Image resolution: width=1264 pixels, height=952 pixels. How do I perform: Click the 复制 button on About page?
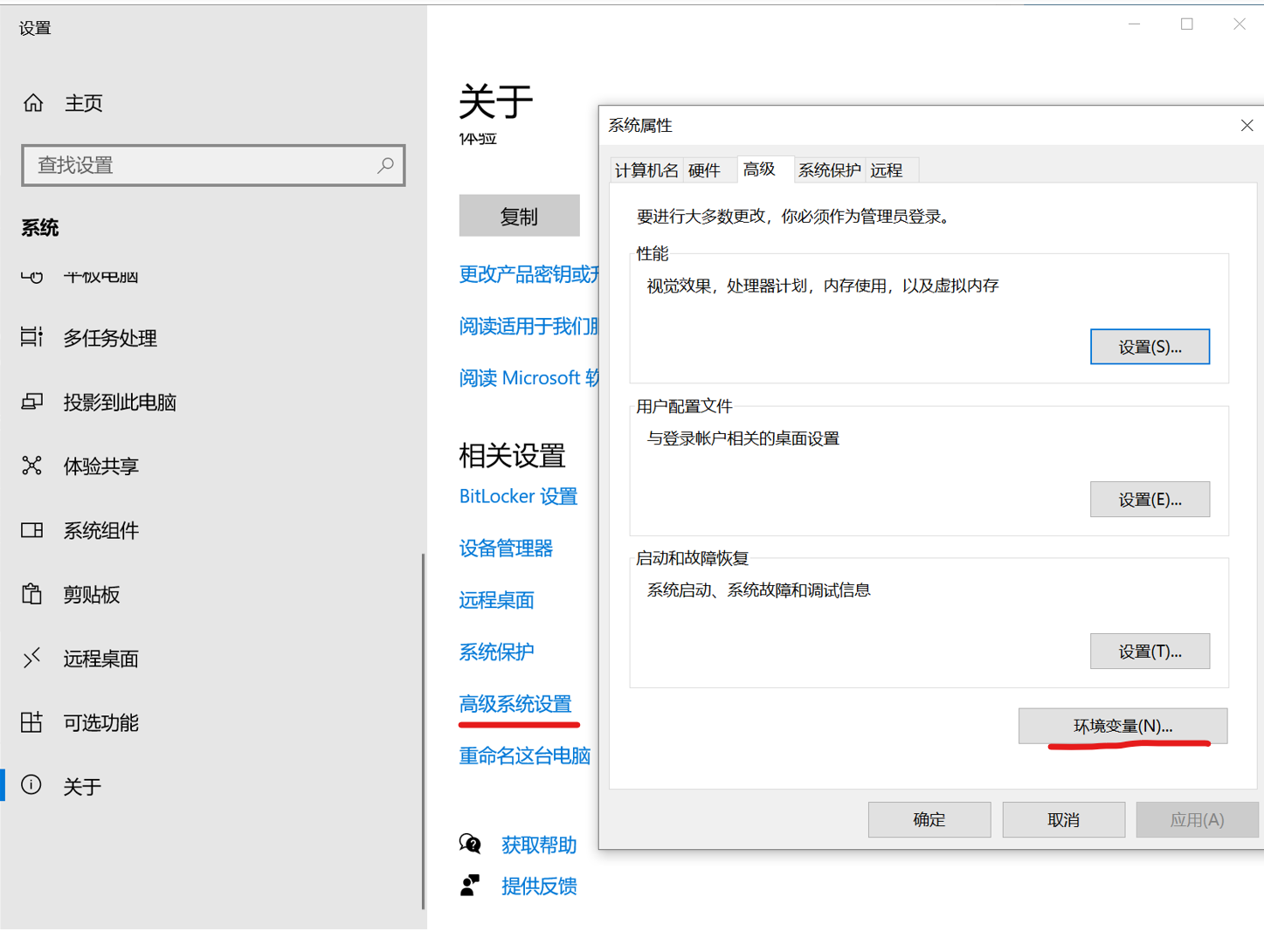coord(519,216)
